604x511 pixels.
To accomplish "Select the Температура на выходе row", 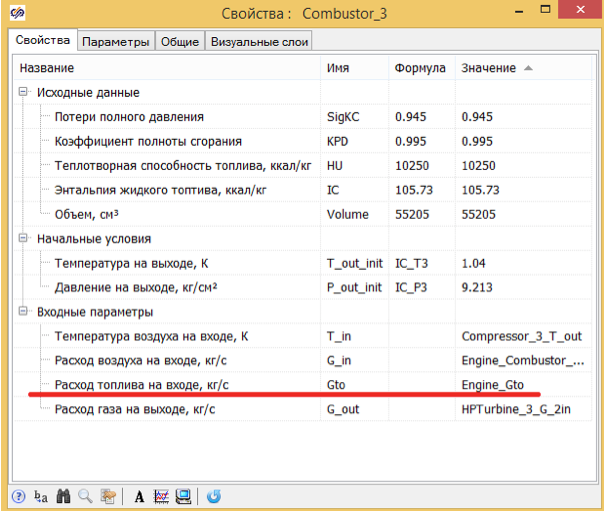I will [x=303, y=263].
